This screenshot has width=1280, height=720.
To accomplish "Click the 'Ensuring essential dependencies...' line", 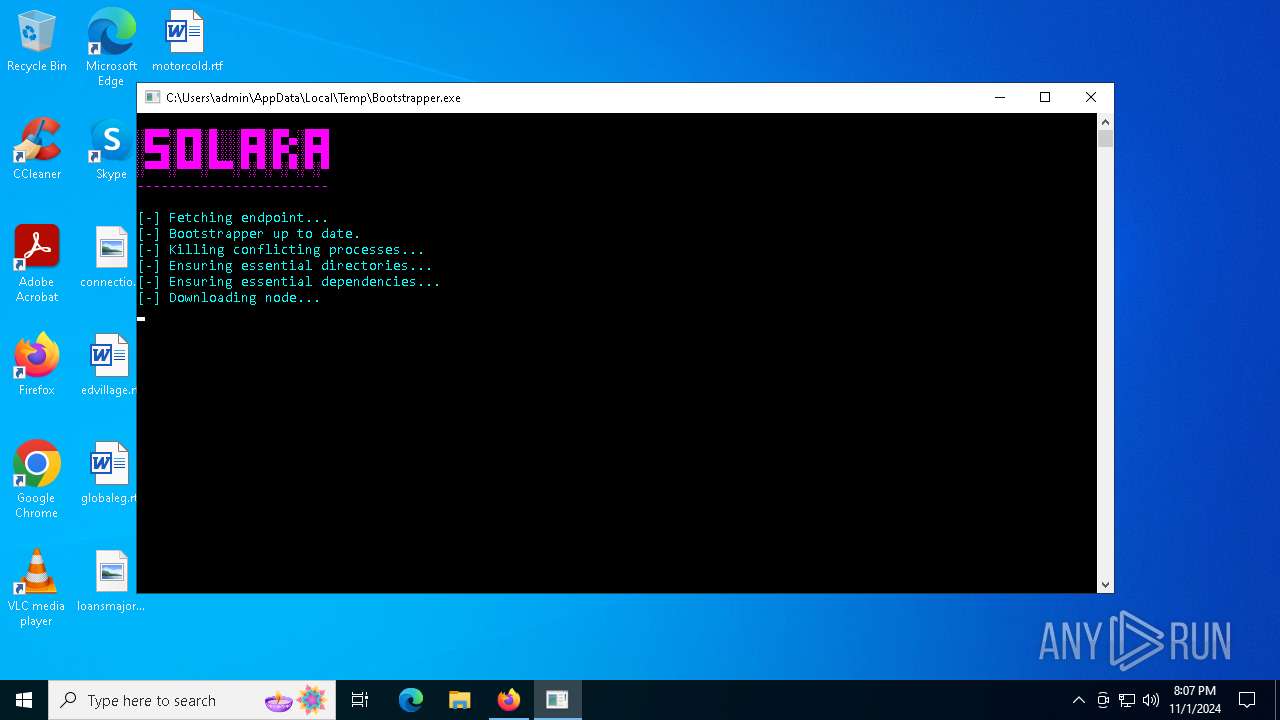I will [289, 281].
